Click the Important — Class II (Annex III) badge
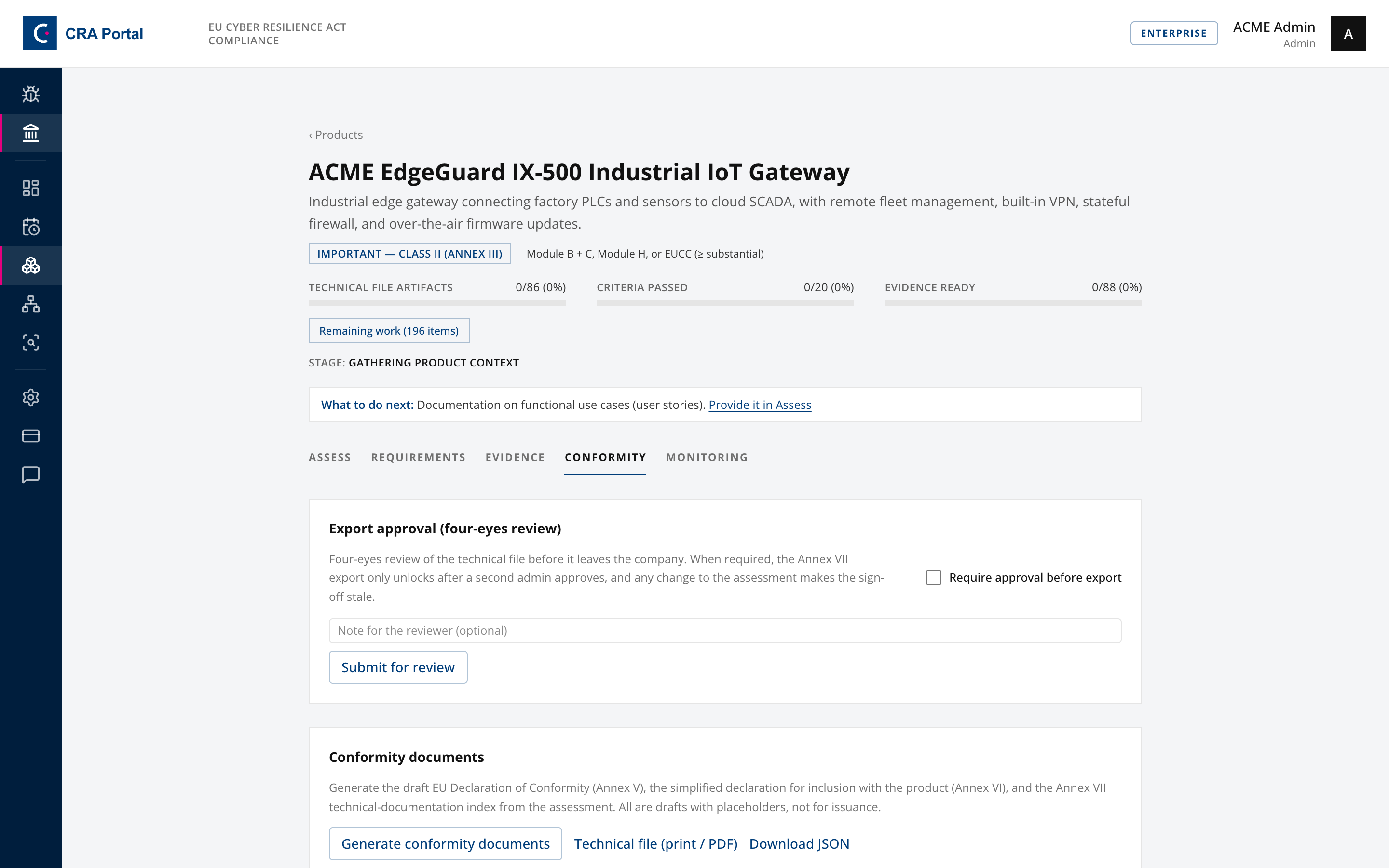This screenshot has width=1389, height=868. [x=410, y=254]
